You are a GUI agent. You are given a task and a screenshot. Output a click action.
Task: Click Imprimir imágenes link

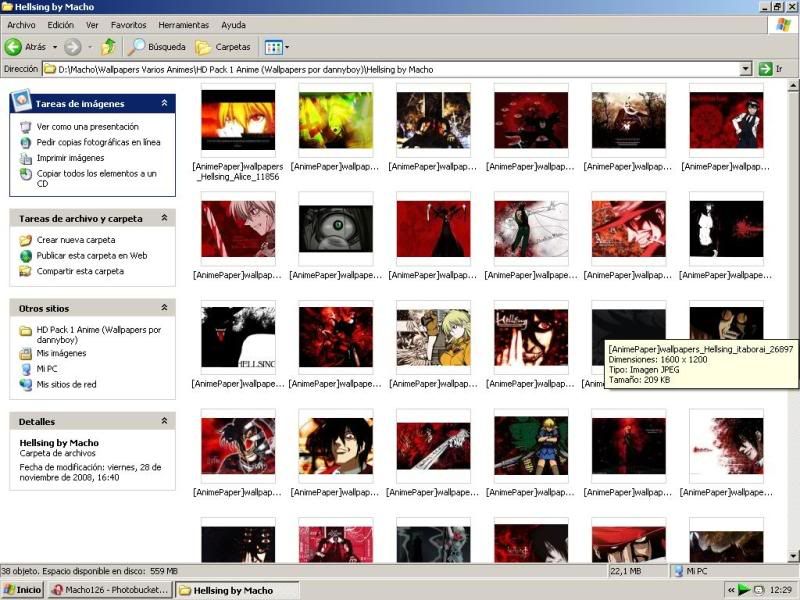pos(70,158)
